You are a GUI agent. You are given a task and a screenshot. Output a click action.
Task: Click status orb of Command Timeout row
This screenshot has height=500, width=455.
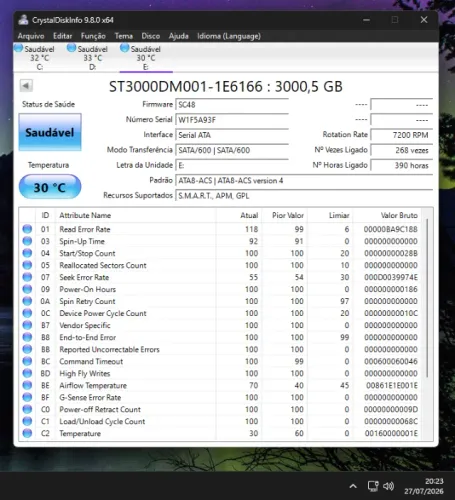(27, 361)
